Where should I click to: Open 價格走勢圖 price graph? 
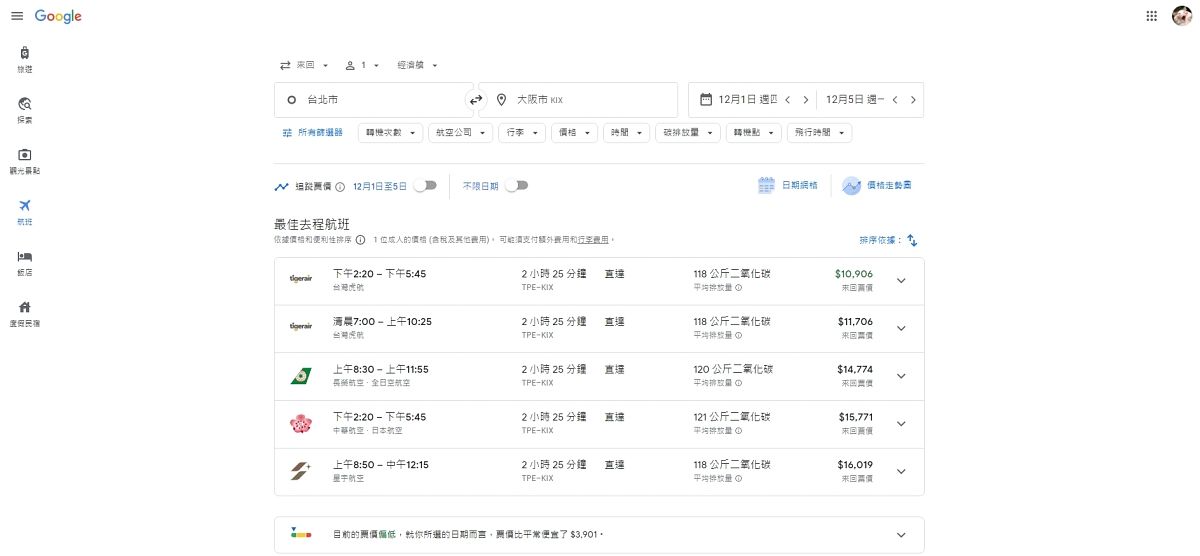click(877, 185)
